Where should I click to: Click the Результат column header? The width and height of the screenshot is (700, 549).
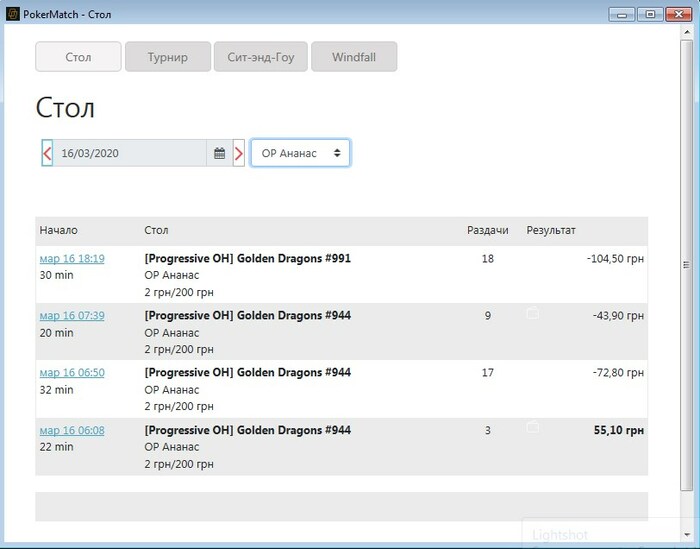tap(551, 230)
